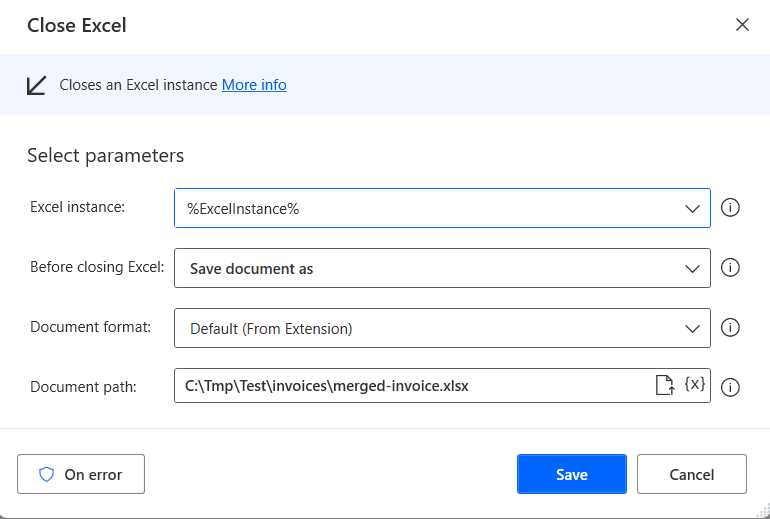Click the info icon beside Excel instance
Viewport: 770px width, 519px height.
[x=730, y=208]
